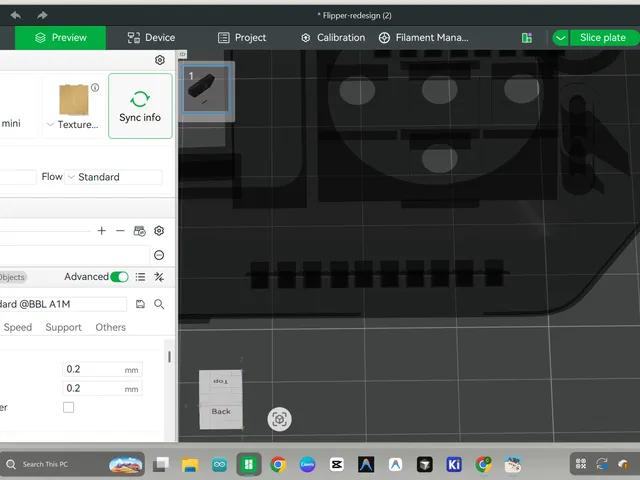Open Task View from the taskbar
640x480 pixels.
161,464
